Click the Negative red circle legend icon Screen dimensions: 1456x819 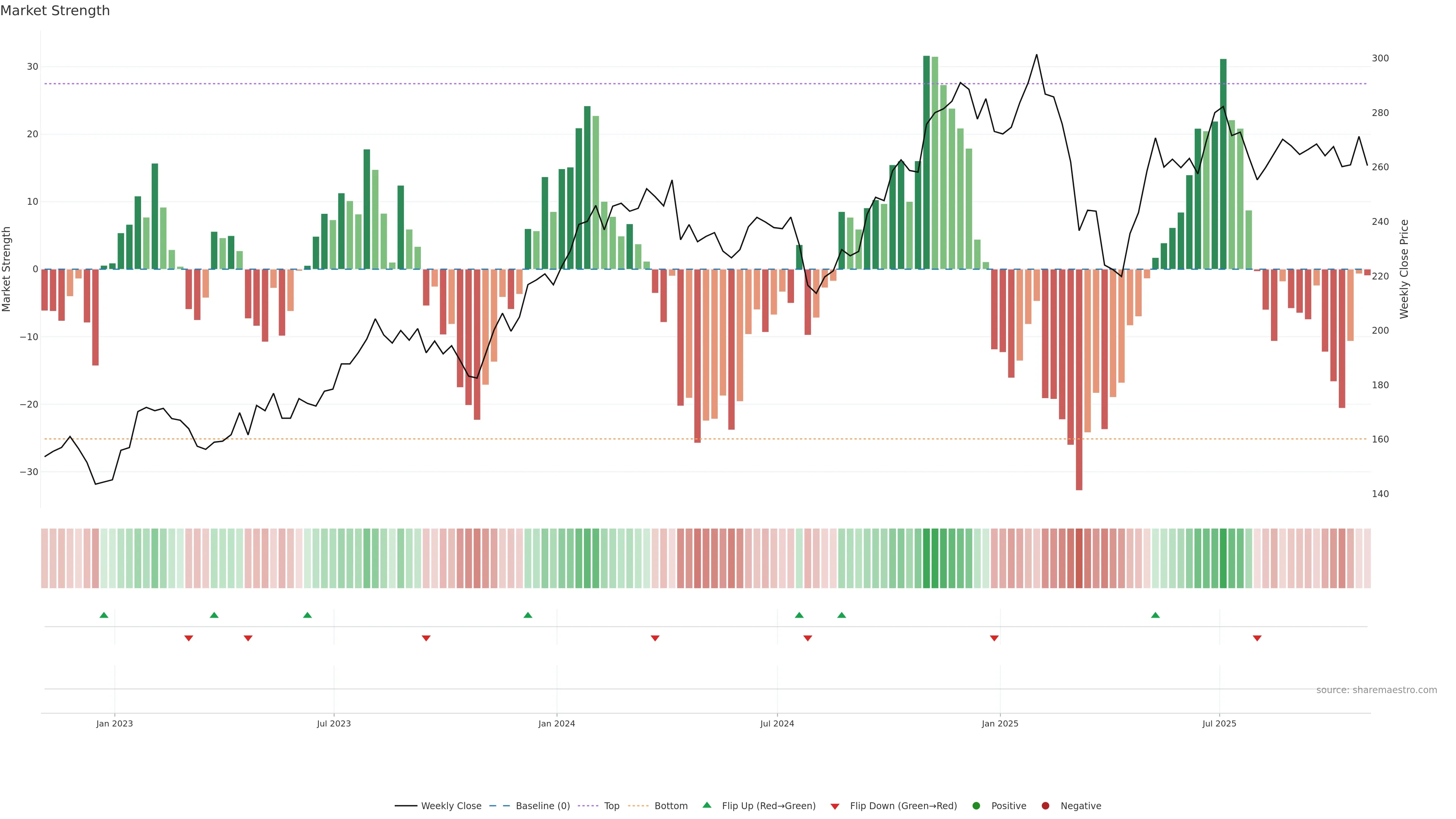pyautogui.click(x=1045, y=806)
